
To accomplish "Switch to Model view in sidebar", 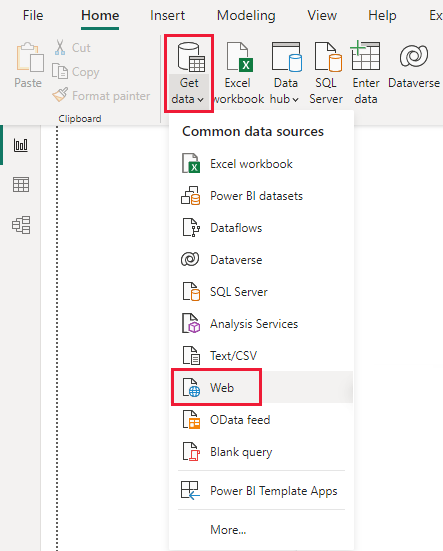I will click(21, 225).
